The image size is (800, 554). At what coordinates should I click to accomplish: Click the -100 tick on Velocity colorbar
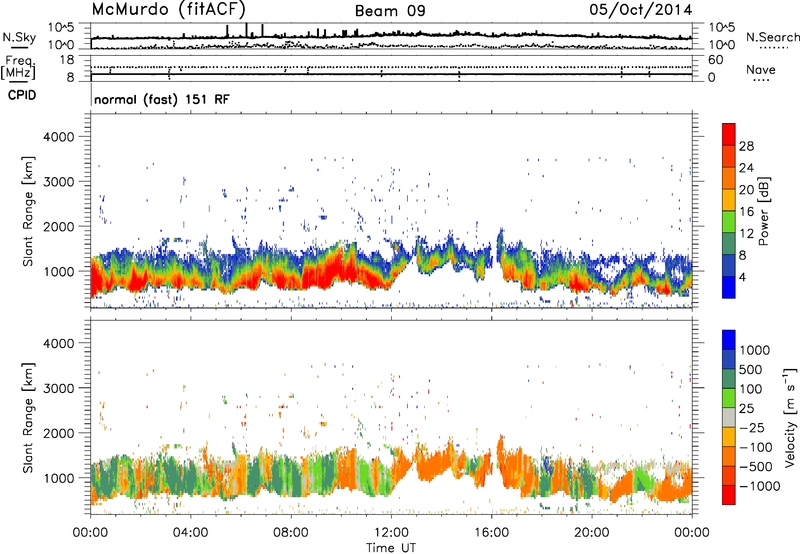coord(756,447)
